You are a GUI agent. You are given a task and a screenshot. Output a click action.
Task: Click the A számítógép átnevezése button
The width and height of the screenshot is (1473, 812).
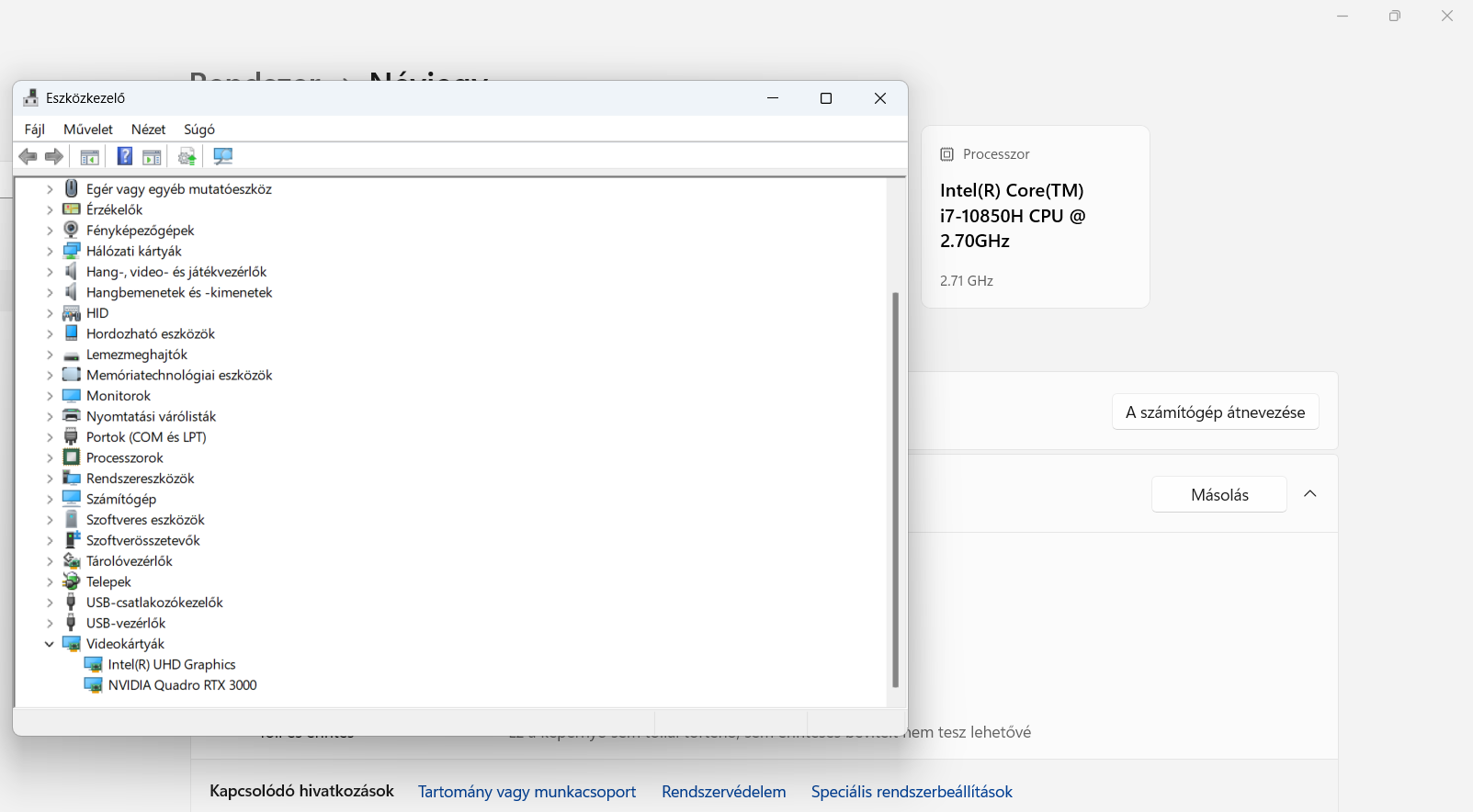(x=1216, y=412)
